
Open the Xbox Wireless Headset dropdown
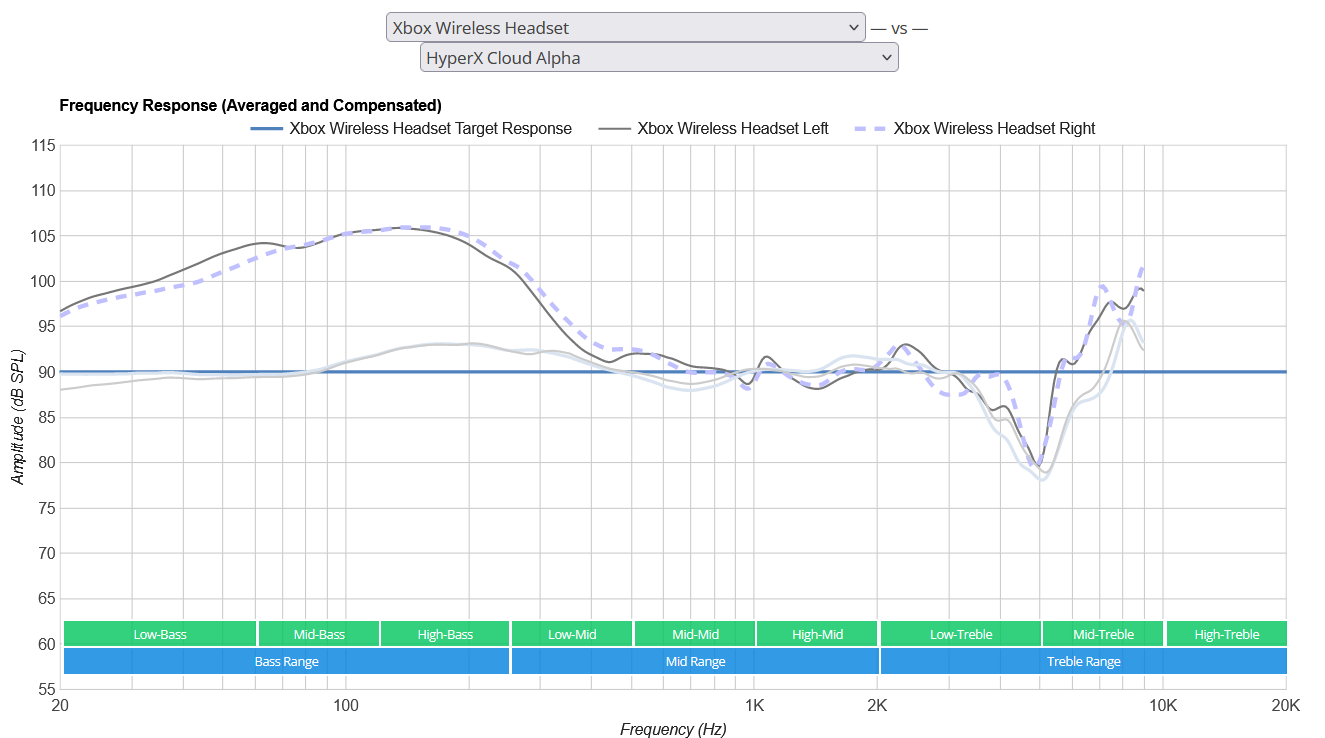626,28
